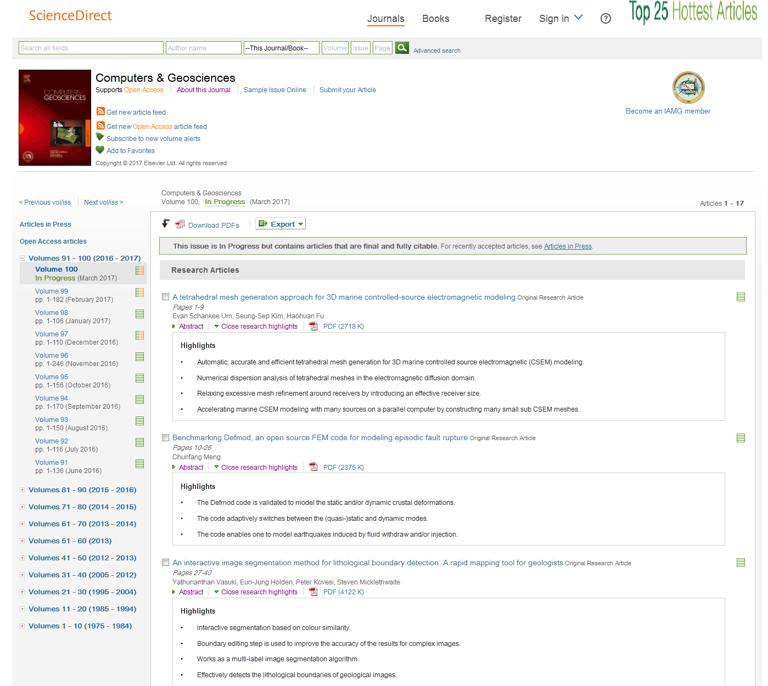Click the Advanced search link
Image resolution: width=768 pixels, height=686 pixels.
coord(437,50)
